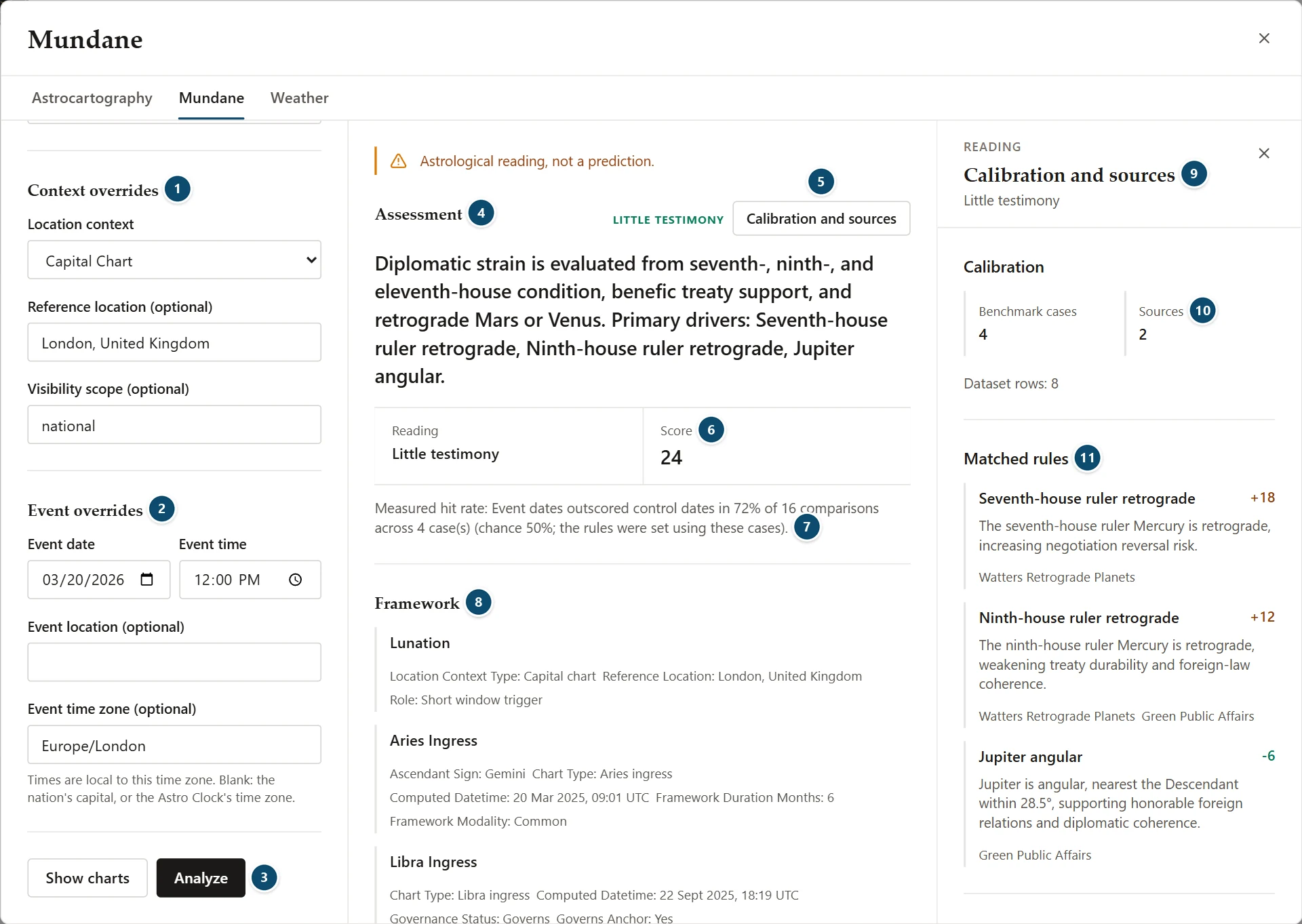Image resolution: width=1302 pixels, height=924 pixels.
Task: Click the Assessment section heading
Action: (x=418, y=214)
